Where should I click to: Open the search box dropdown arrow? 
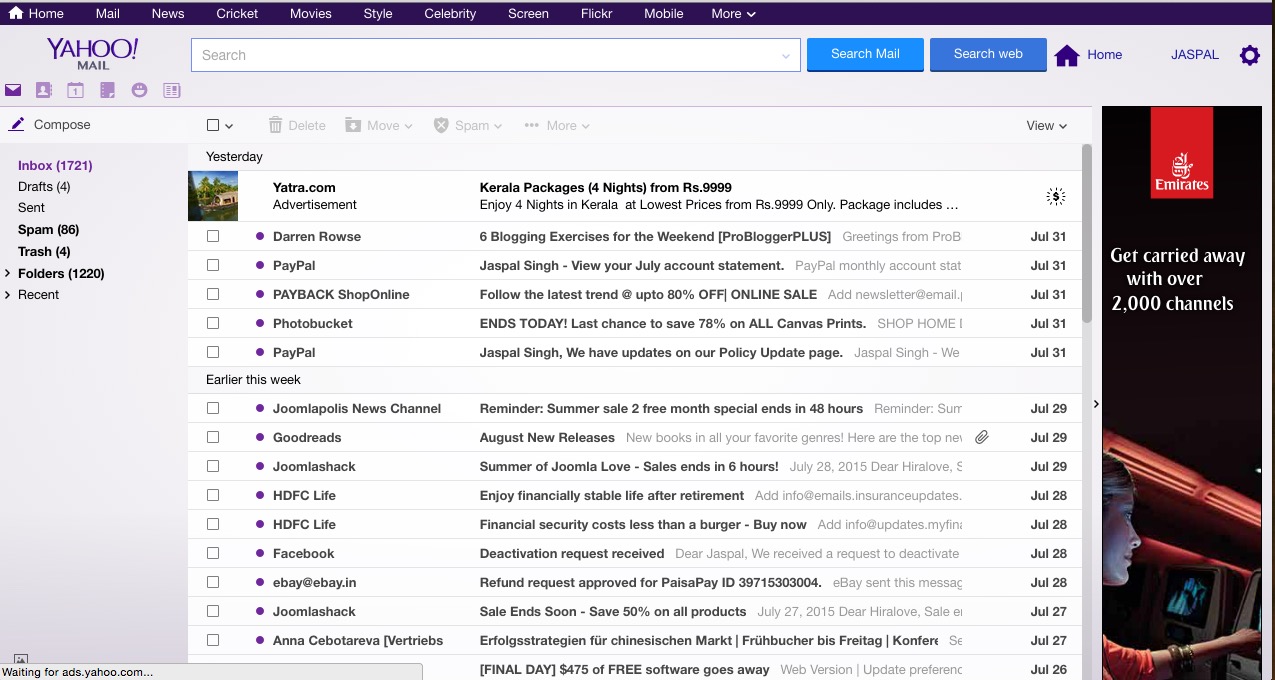click(786, 56)
